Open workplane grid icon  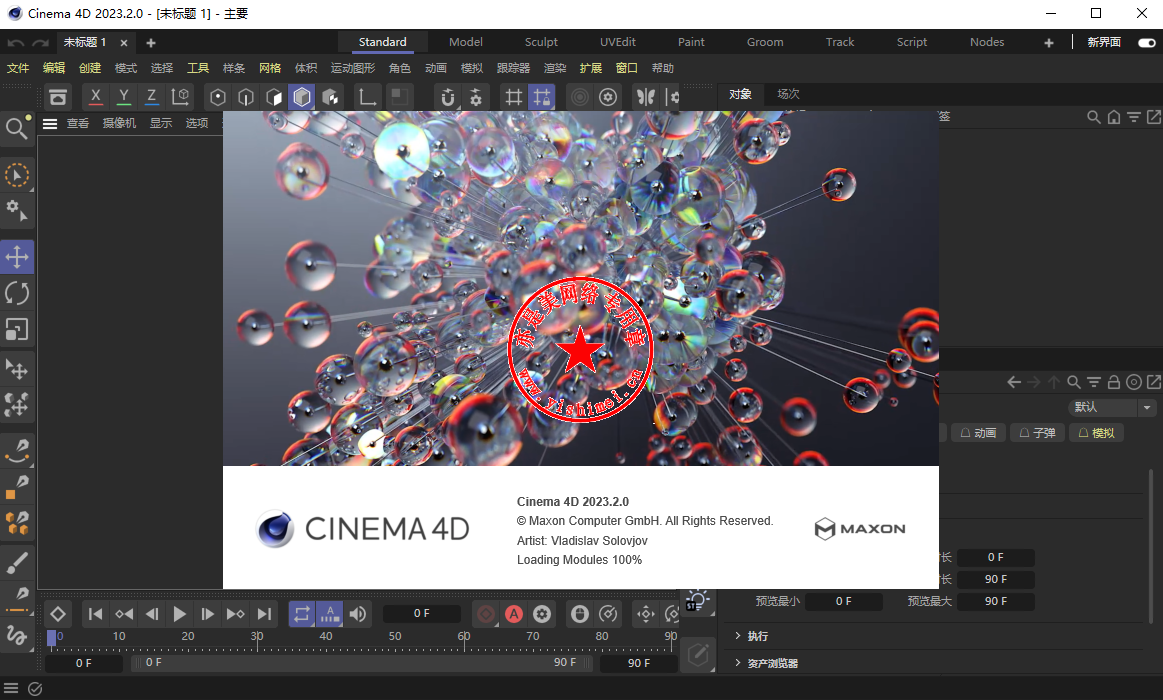513,97
